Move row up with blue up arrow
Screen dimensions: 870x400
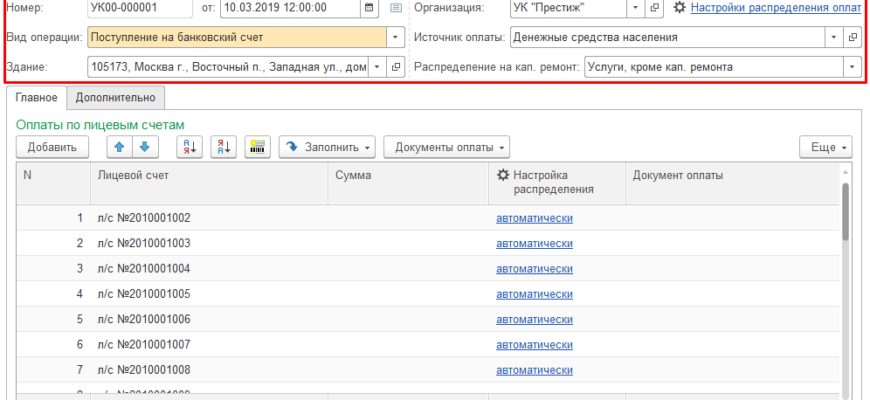point(119,147)
